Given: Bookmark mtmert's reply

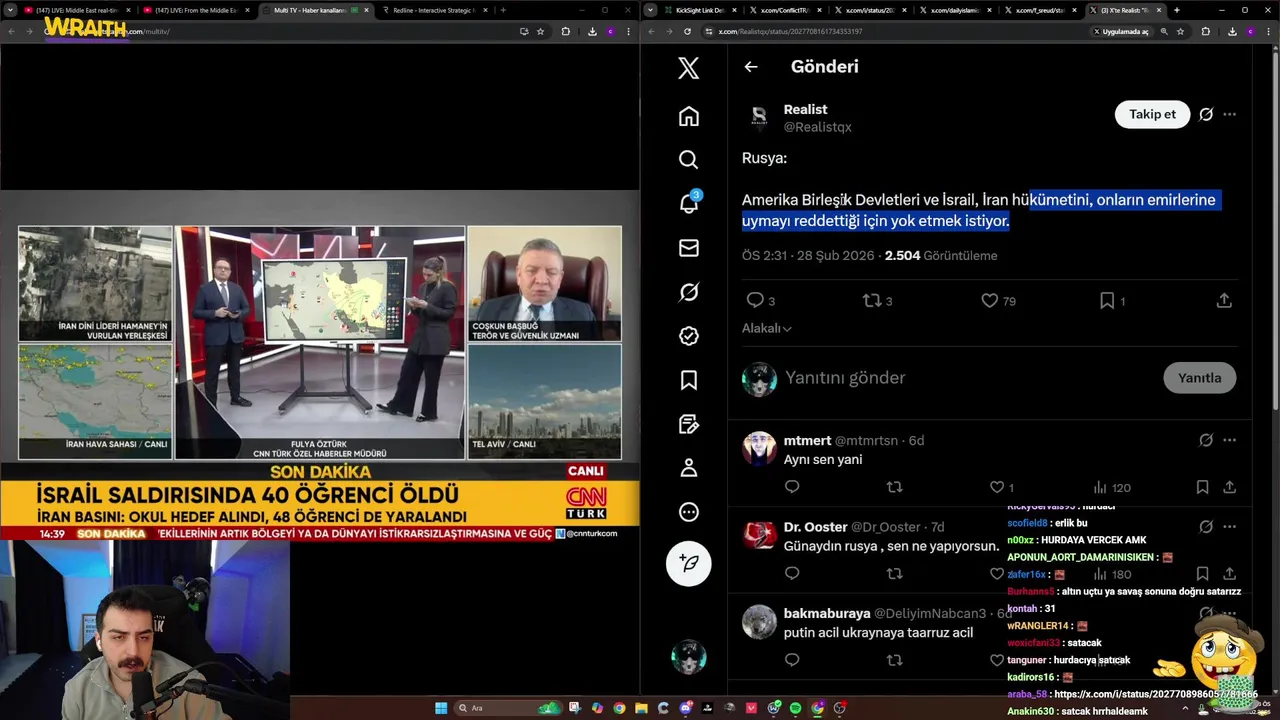Looking at the screenshot, I should (x=1202, y=487).
